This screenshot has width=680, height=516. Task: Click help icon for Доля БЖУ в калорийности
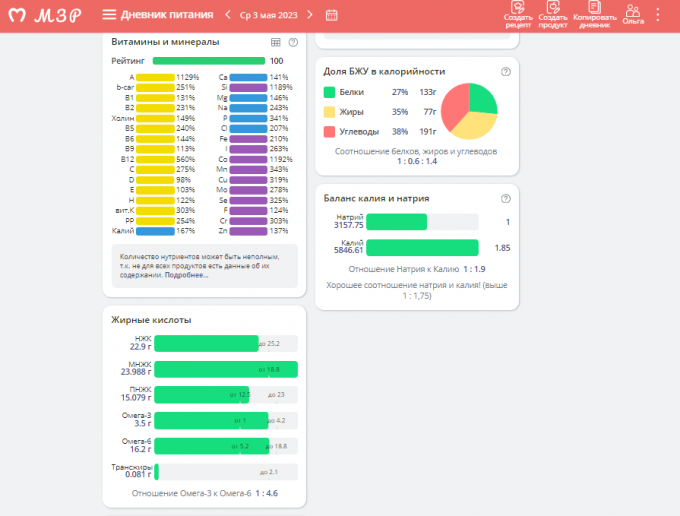pos(505,72)
